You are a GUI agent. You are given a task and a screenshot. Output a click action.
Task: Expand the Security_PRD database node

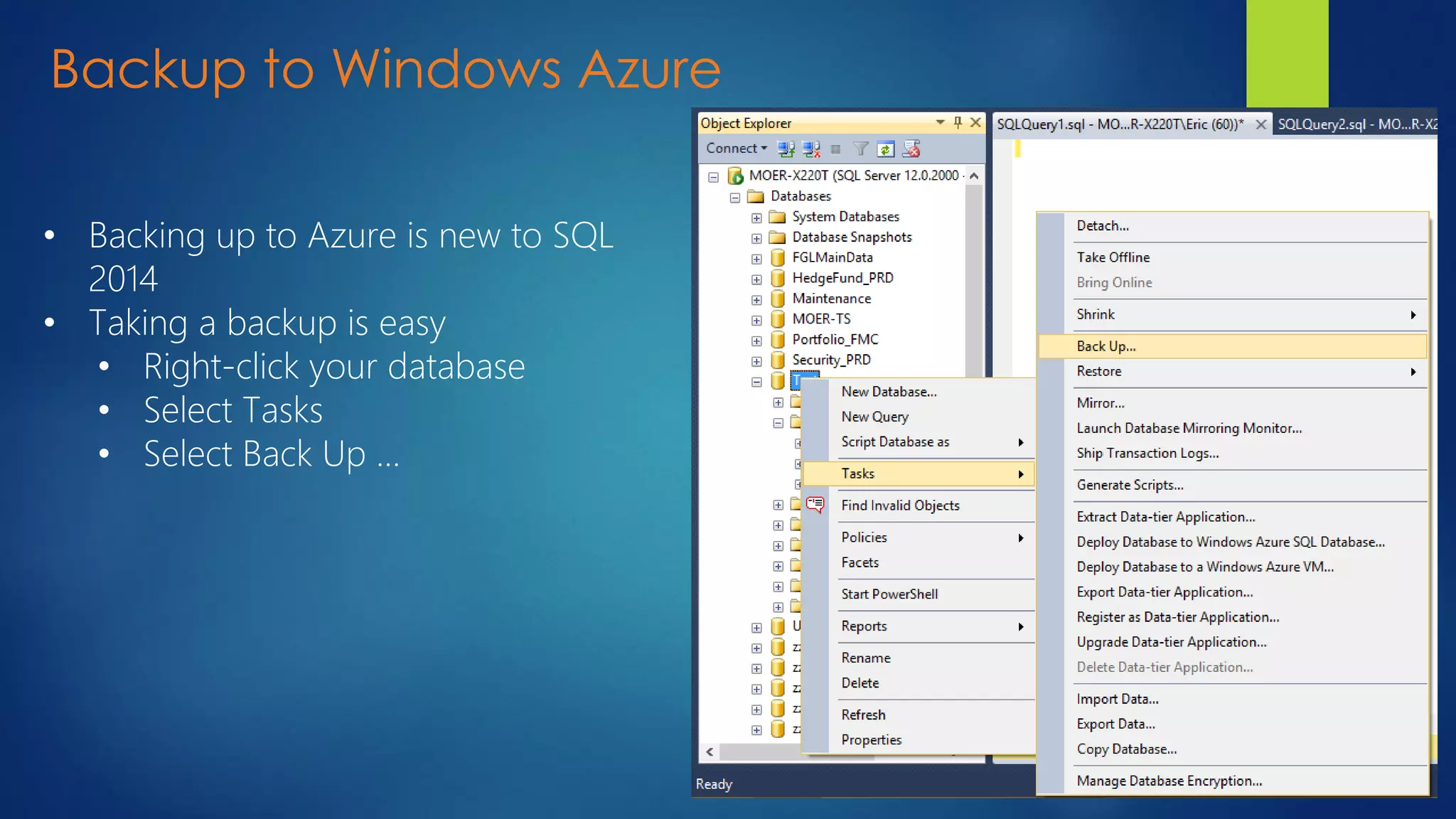click(756, 362)
